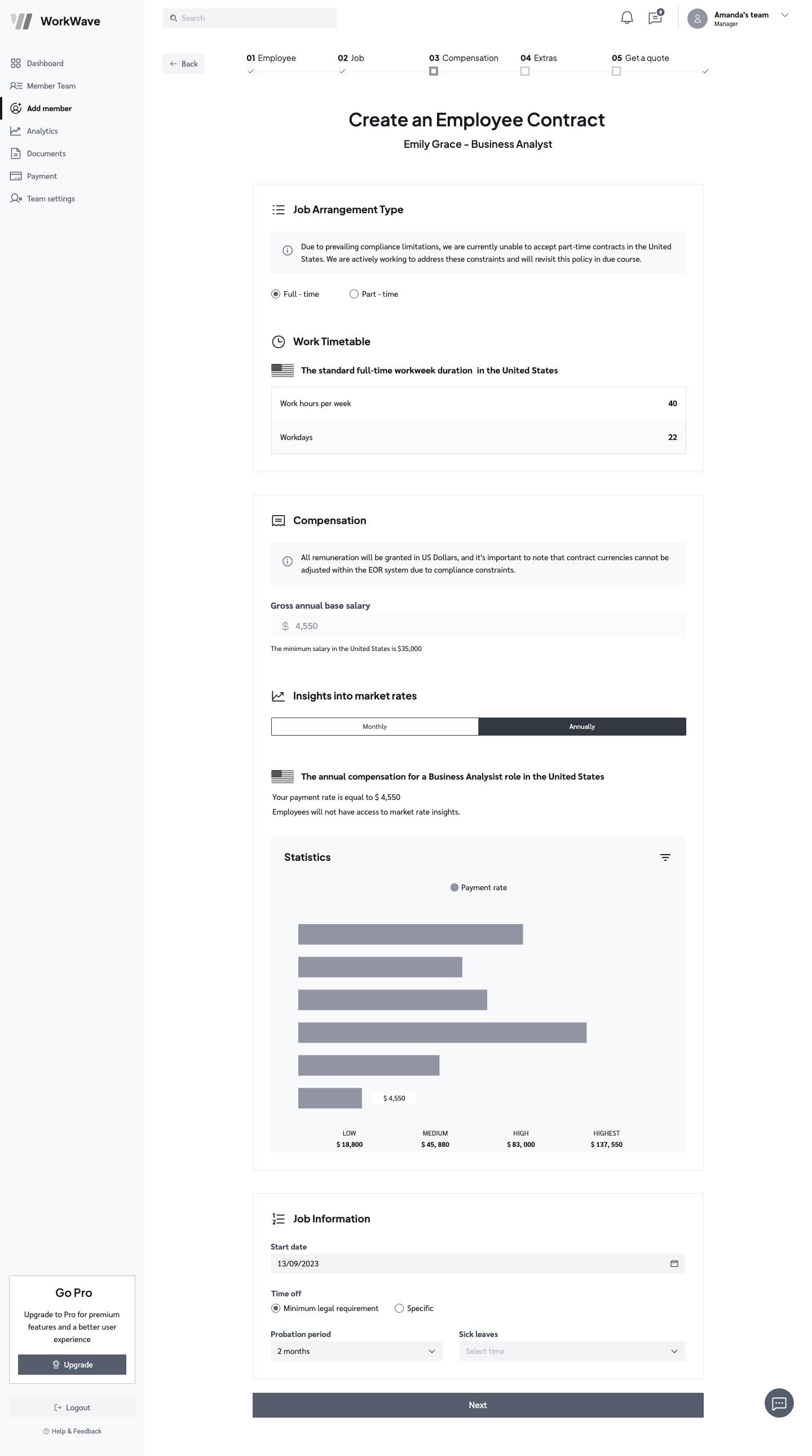Select the Full - time radio option

[276, 294]
